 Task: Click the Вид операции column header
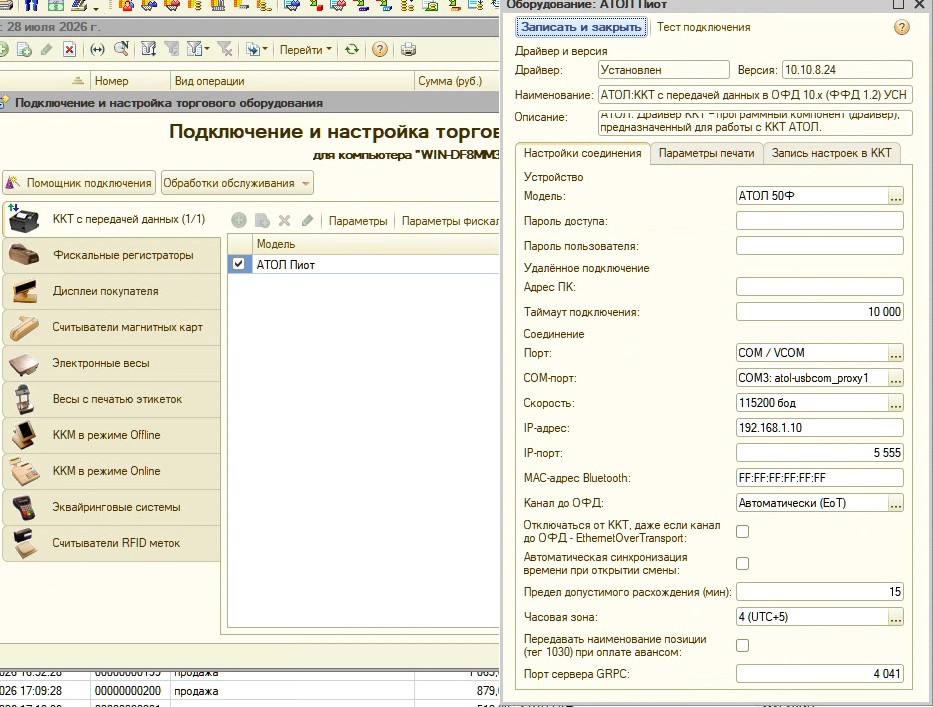click(292, 81)
